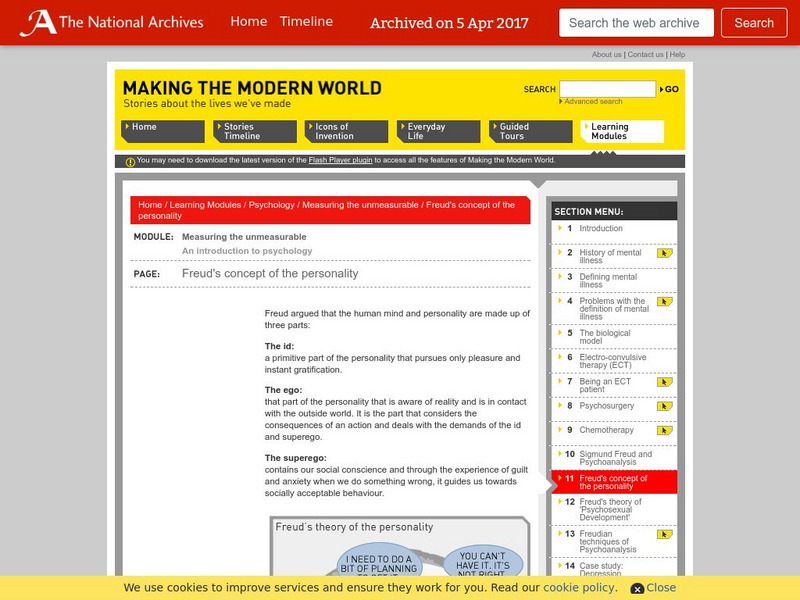This screenshot has width=800, height=600.
Task: Click the 'The ego:' heading
Action: pos(283,390)
